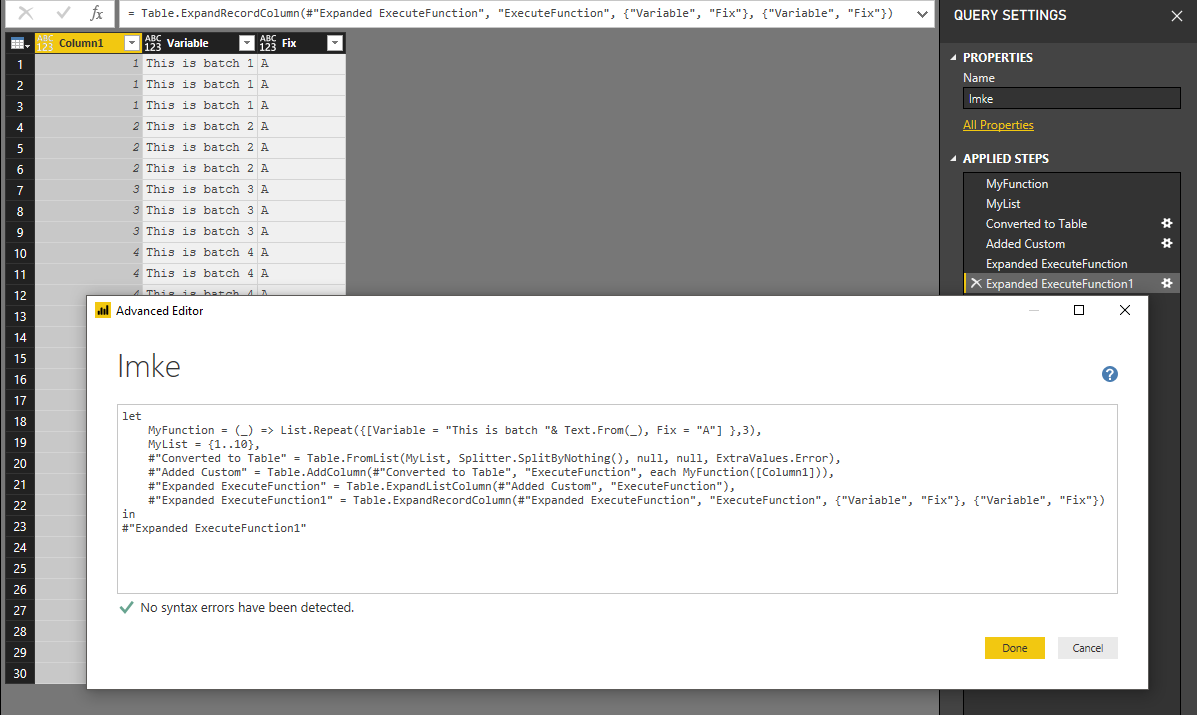This screenshot has width=1197, height=715.
Task: Click cell 'This is batch 3' in row 8
Action: tap(199, 211)
